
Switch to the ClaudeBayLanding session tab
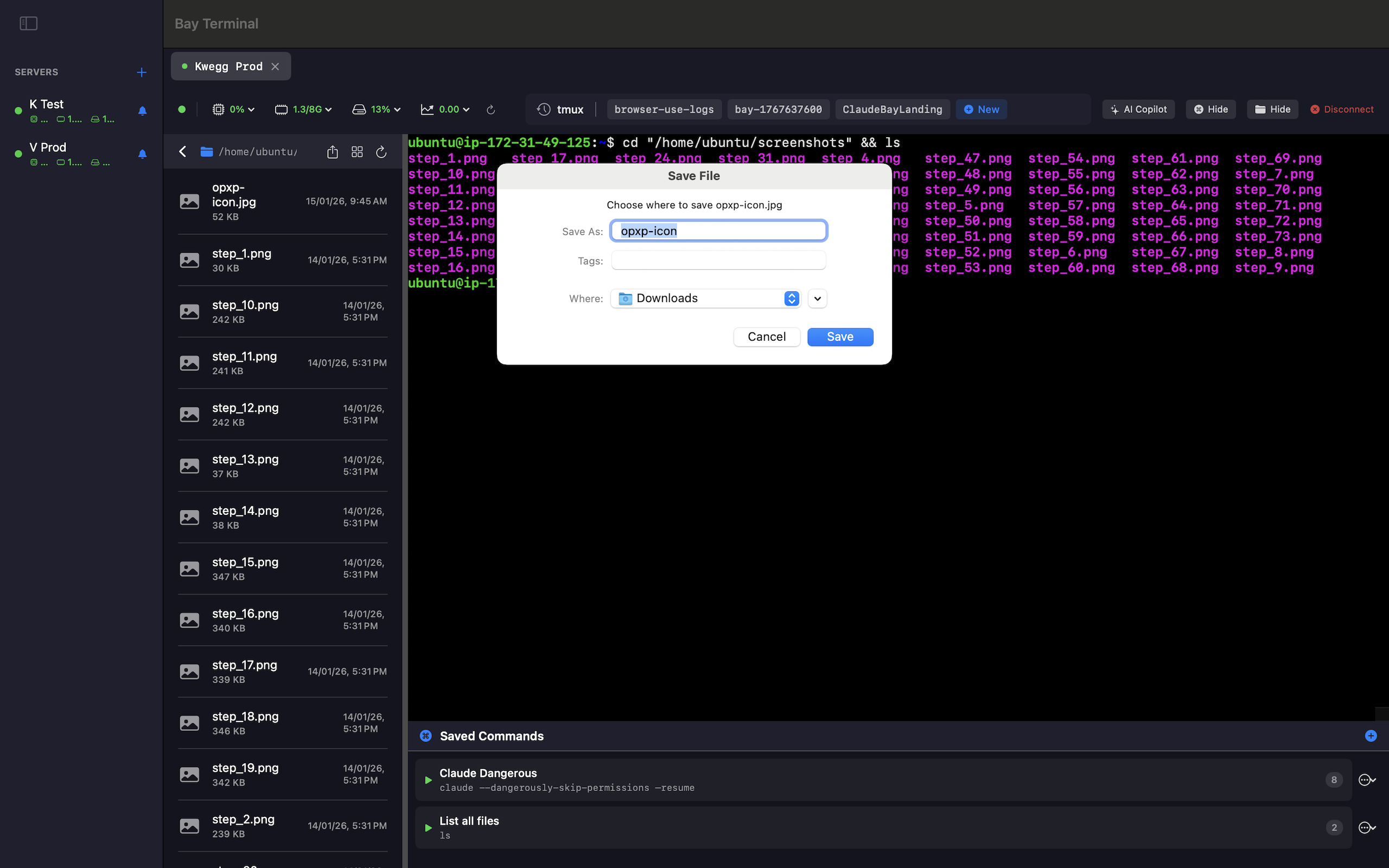click(x=892, y=109)
